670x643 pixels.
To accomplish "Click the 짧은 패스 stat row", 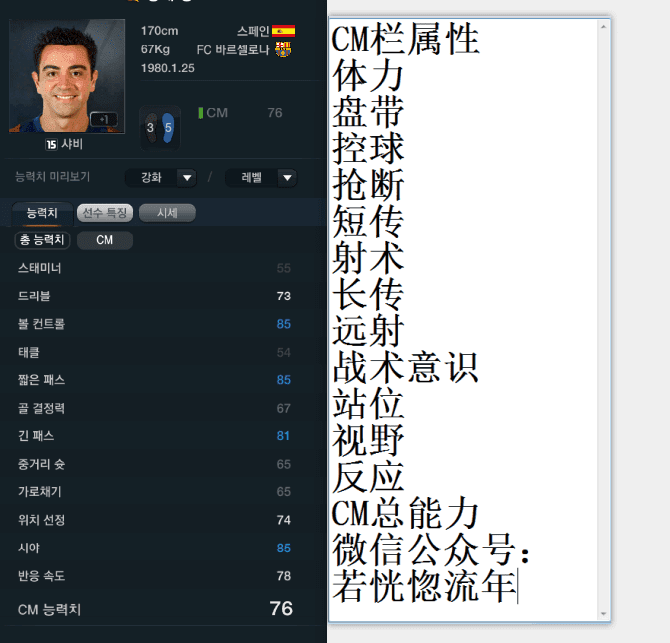I will (x=154, y=380).
